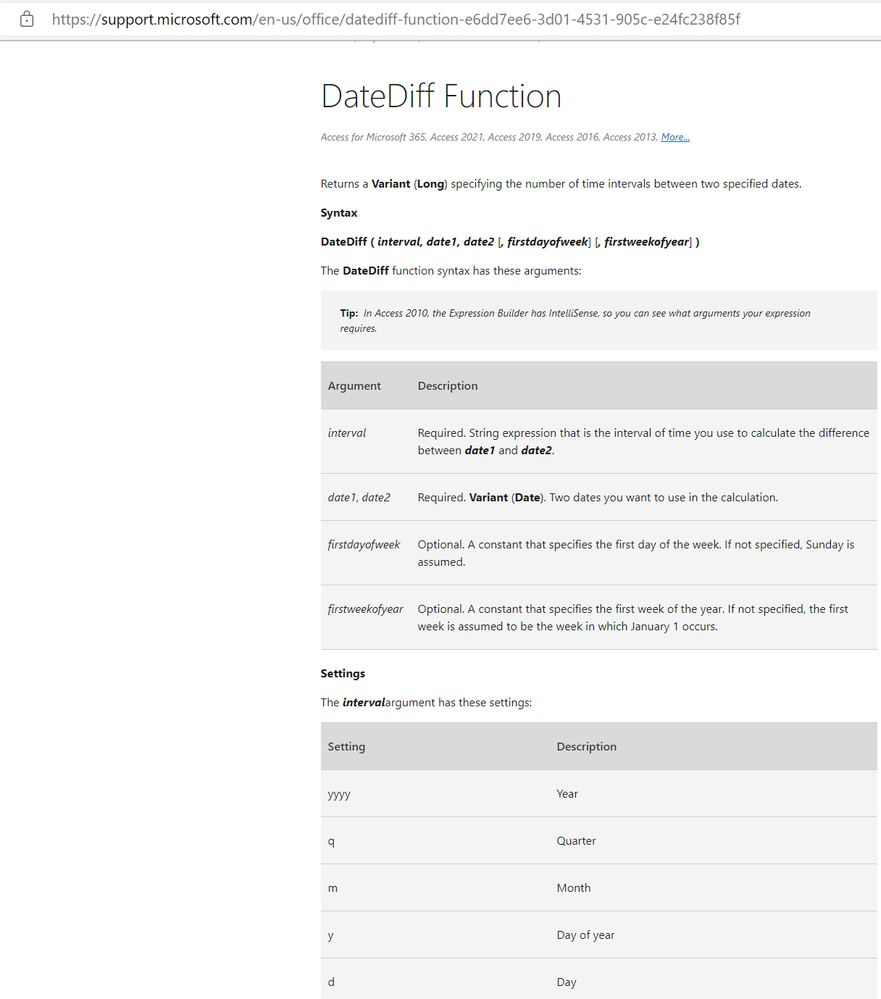Select the "date1, date2" argument cell
This screenshot has height=999, width=881.
coord(359,497)
